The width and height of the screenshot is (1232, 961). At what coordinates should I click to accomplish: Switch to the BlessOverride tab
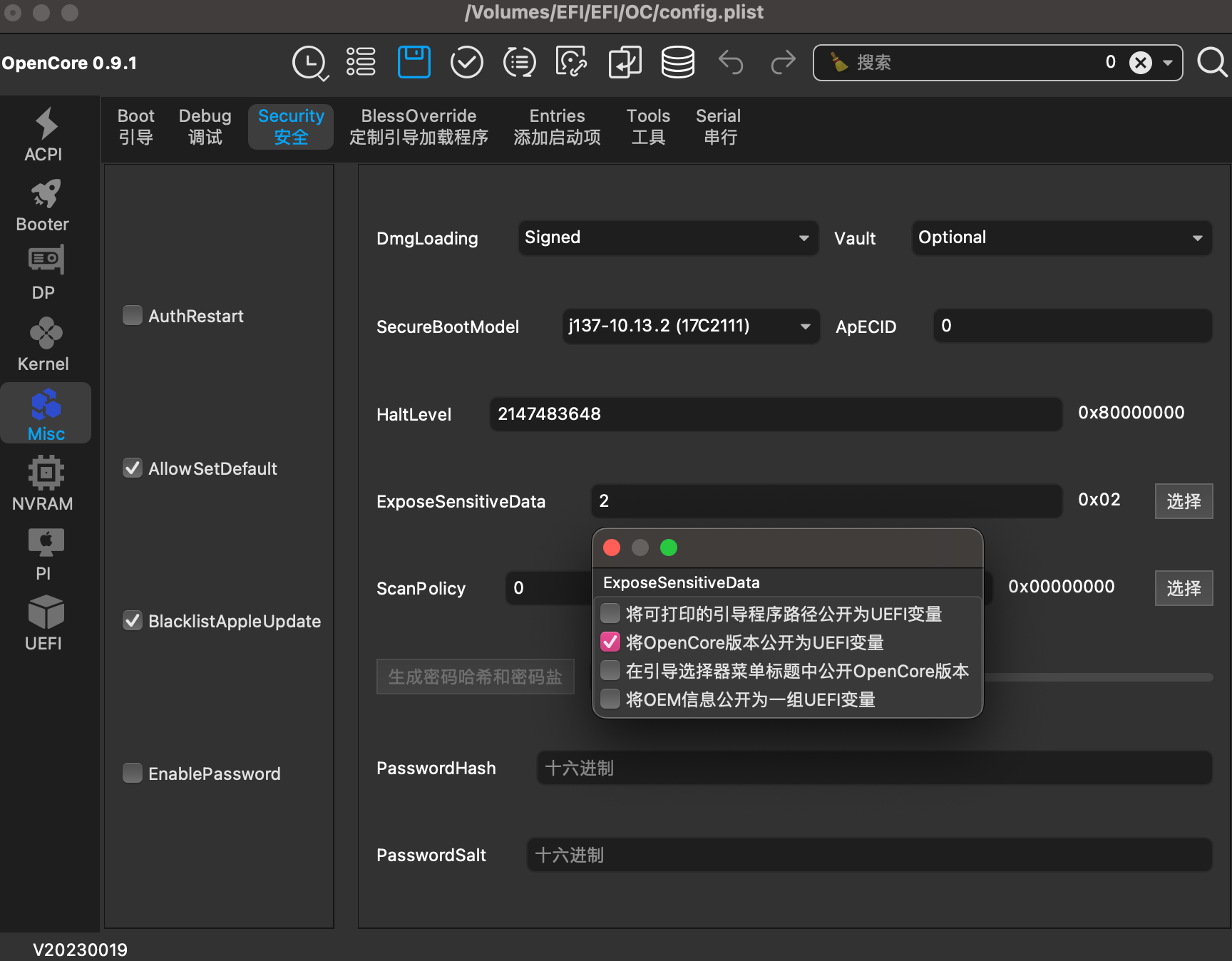(419, 126)
